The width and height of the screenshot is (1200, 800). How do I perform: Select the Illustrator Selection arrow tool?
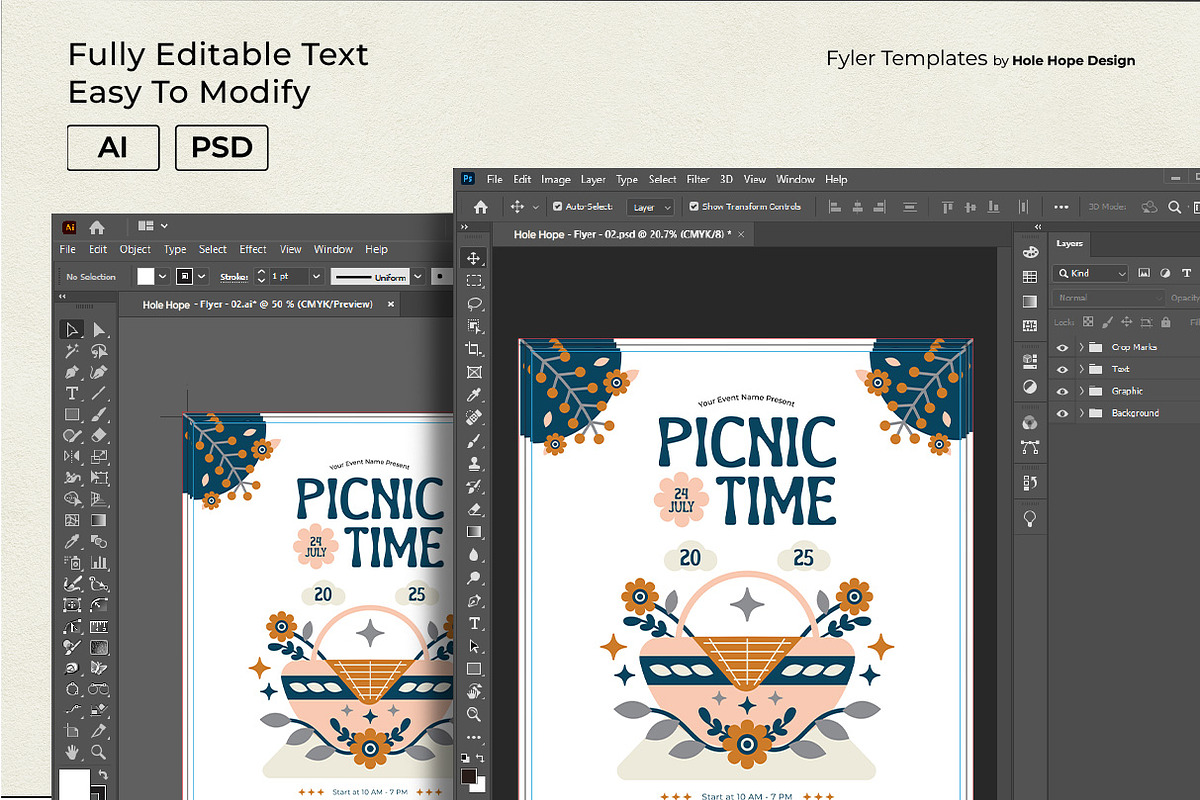pos(72,330)
